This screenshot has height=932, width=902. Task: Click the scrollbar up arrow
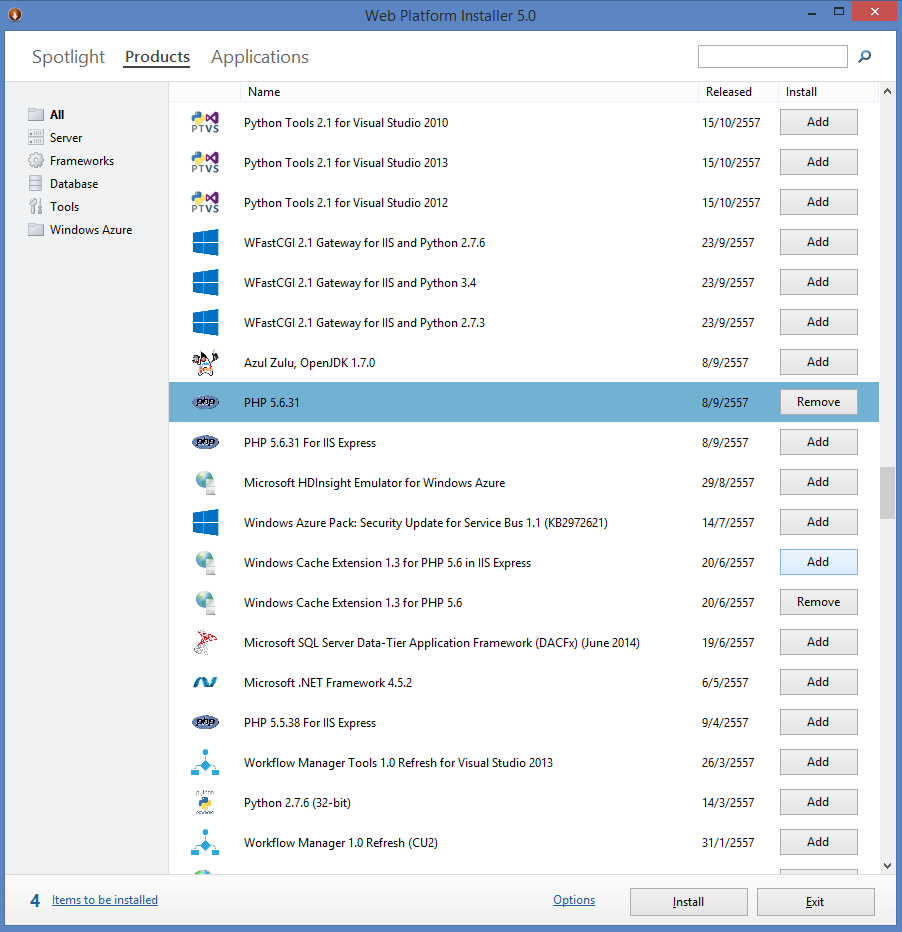[887, 92]
